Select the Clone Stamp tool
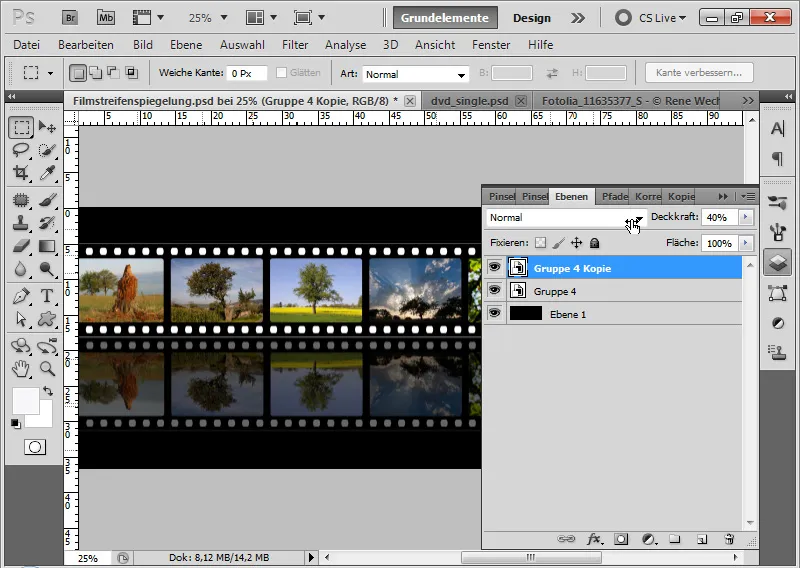 [x=21, y=223]
